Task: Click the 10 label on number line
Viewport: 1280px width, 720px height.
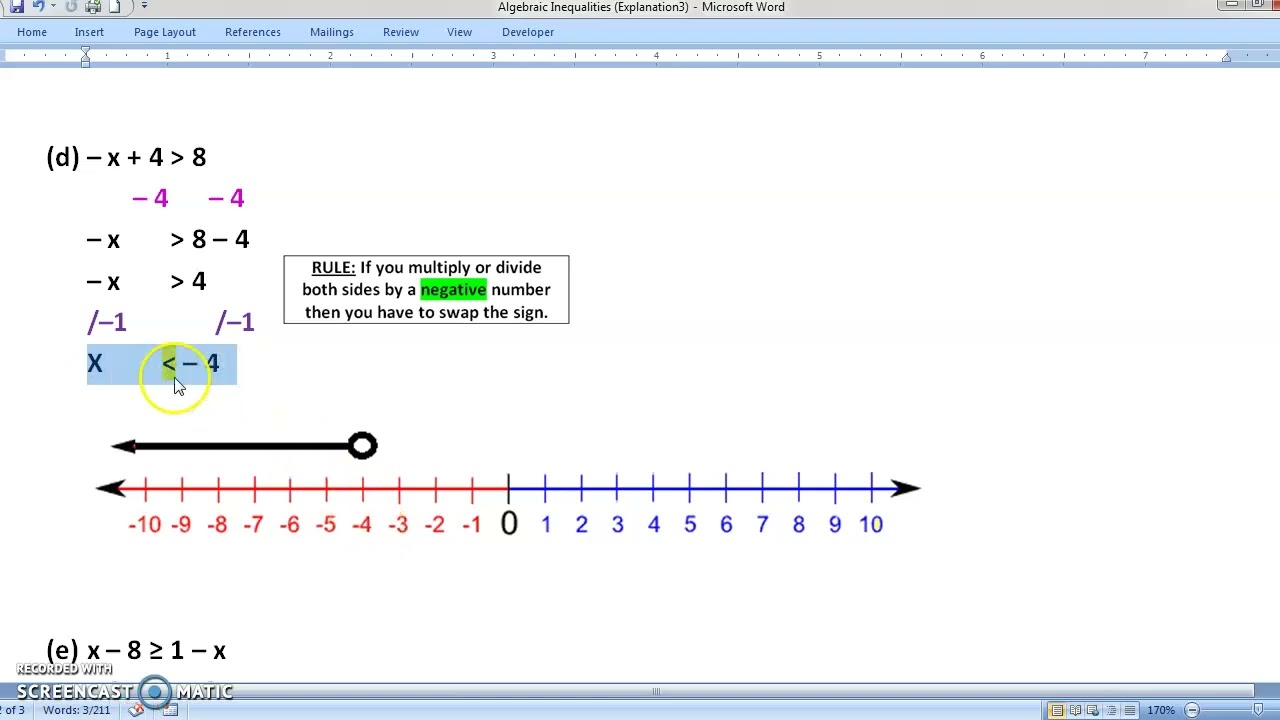Action: coord(871,524)
